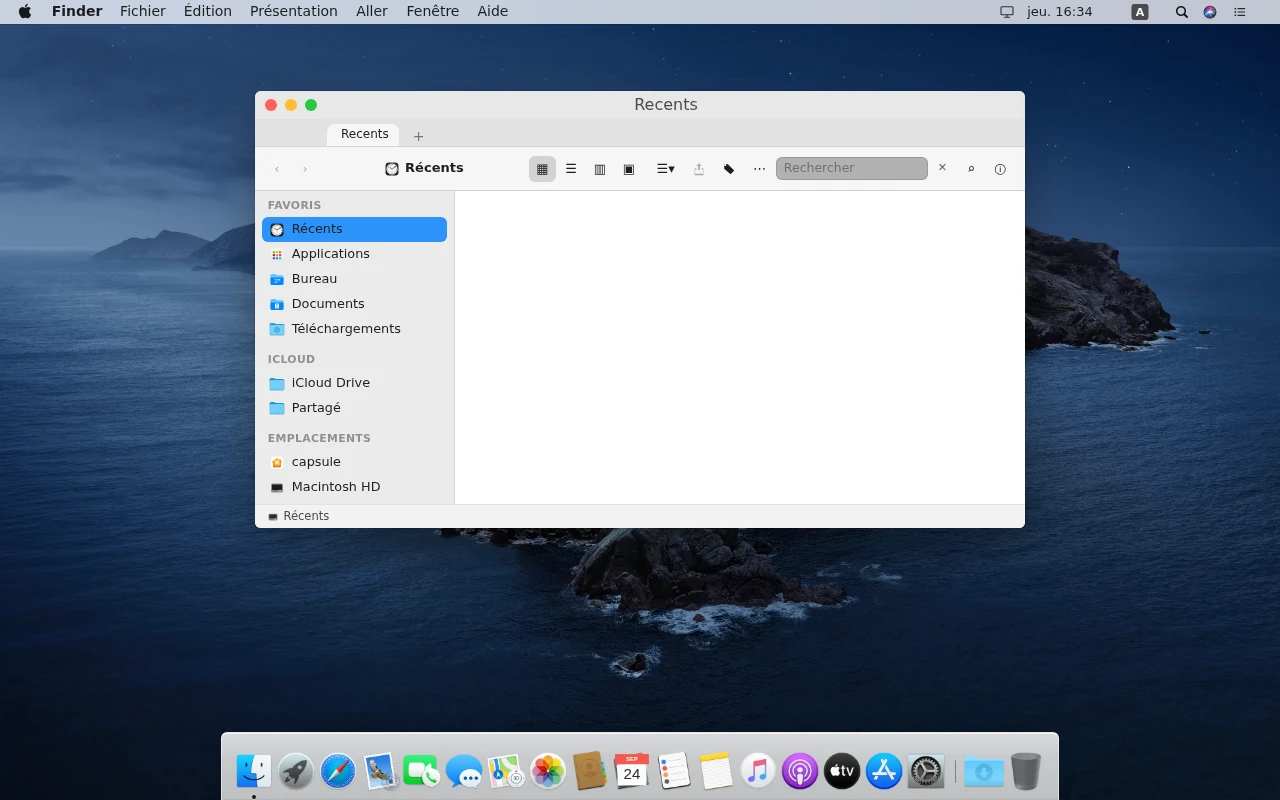
Task: Switch to list view
Action: (571, 169)
